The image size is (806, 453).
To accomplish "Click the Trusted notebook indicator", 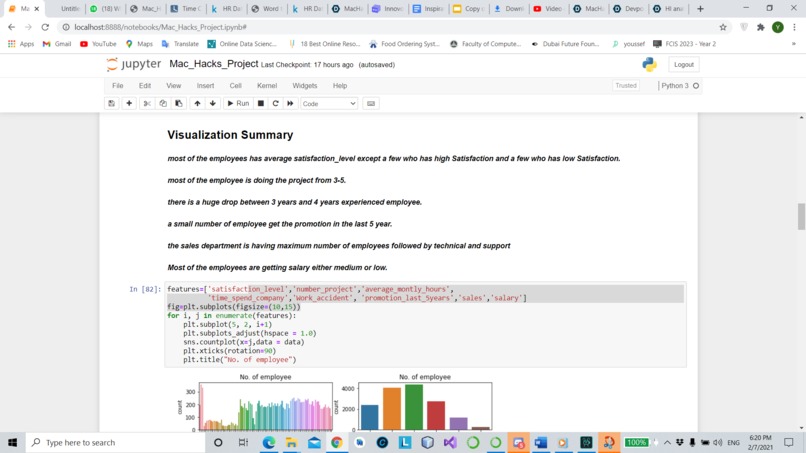I will (x=626, y=86).
